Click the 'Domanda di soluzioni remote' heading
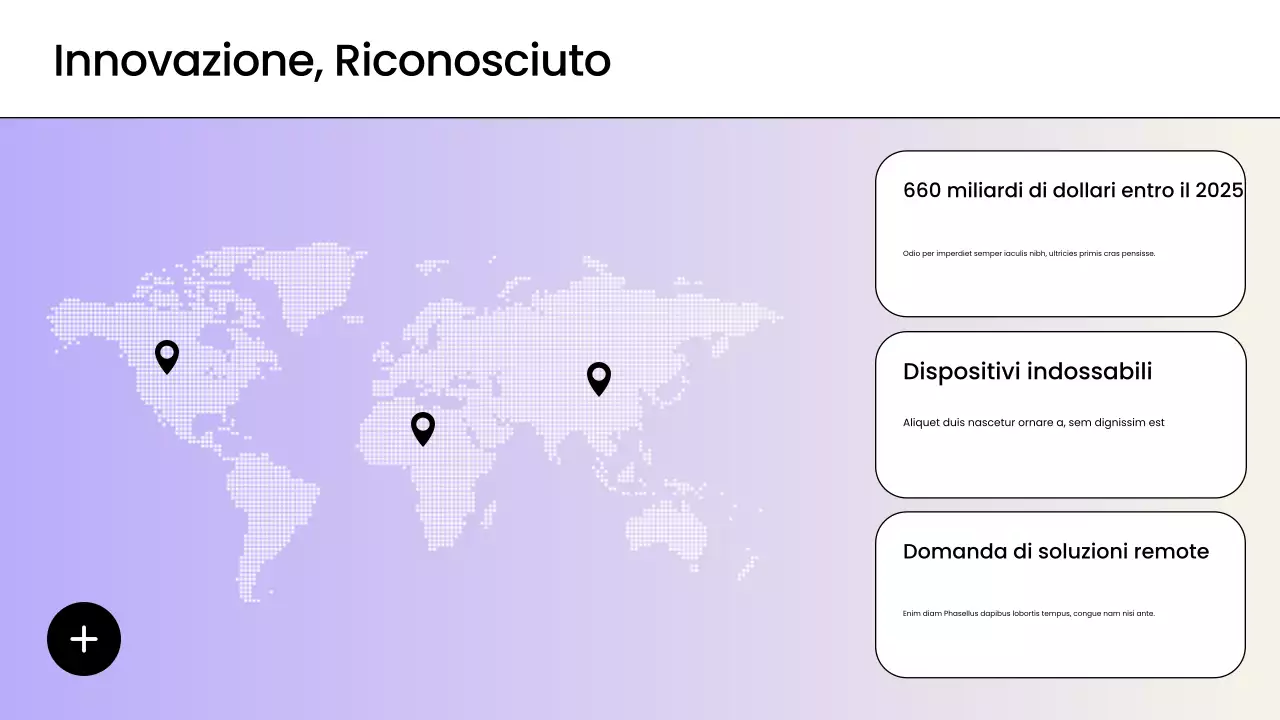Screen dimensions: 1280x720 pyautogui.click(x=1056, y=551)
